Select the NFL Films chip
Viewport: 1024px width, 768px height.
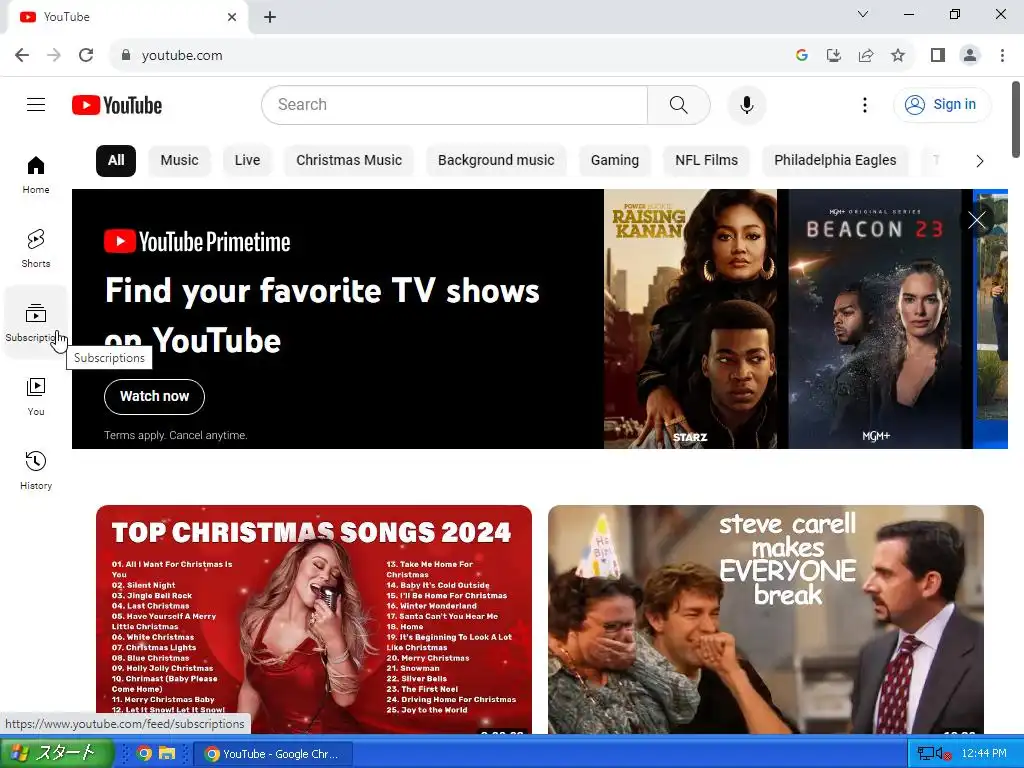point(707,161)
